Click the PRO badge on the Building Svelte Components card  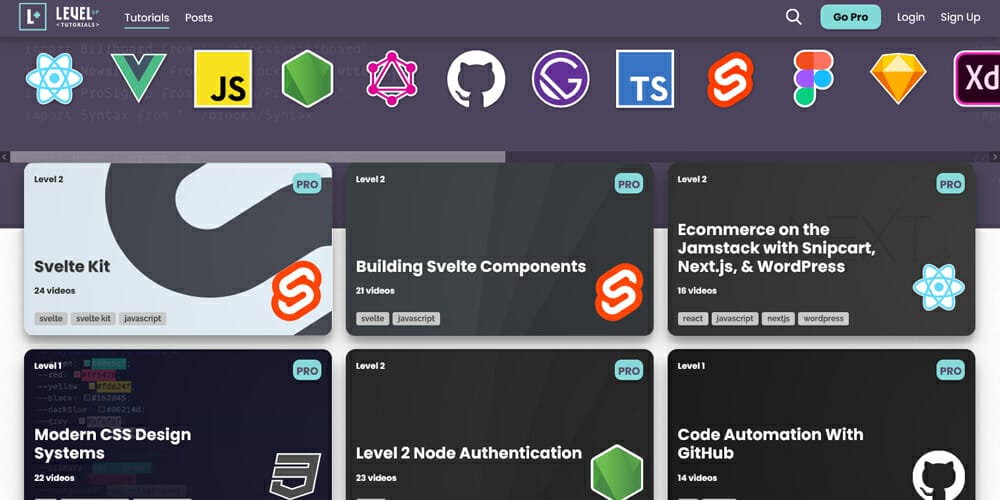point(629,184)
